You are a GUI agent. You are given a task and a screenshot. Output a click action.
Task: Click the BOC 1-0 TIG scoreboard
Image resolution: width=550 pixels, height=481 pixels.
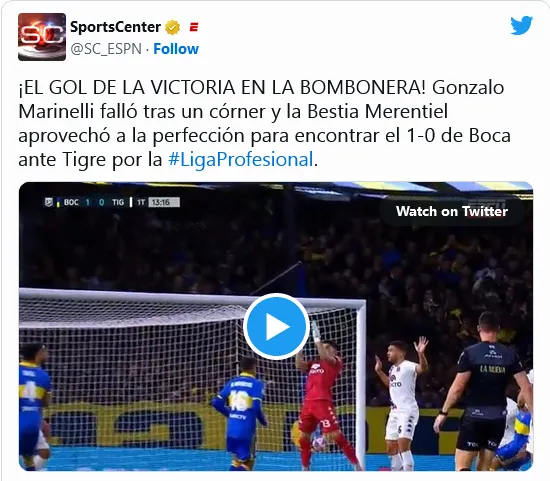pyautogui.click(x=94, y=202)
